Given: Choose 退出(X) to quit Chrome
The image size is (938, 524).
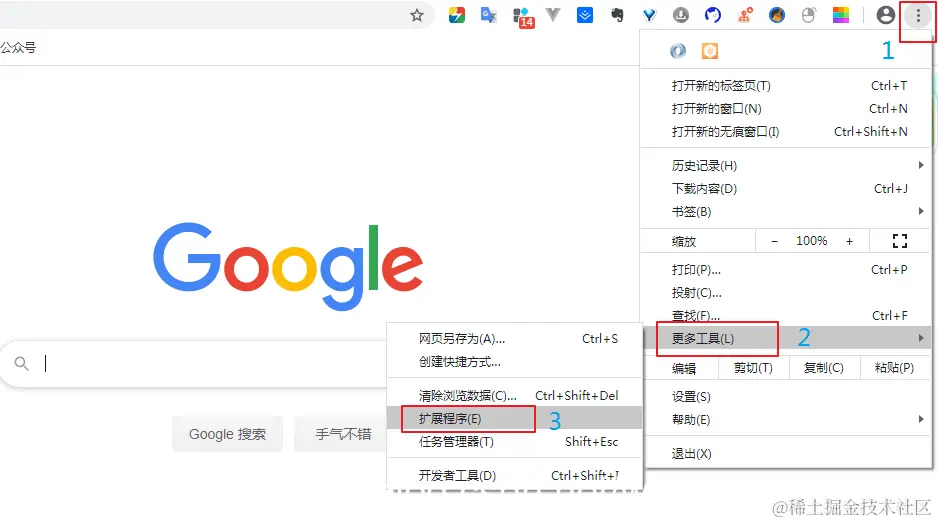Looking at the screenshot, I should click(x=785, y=454).
